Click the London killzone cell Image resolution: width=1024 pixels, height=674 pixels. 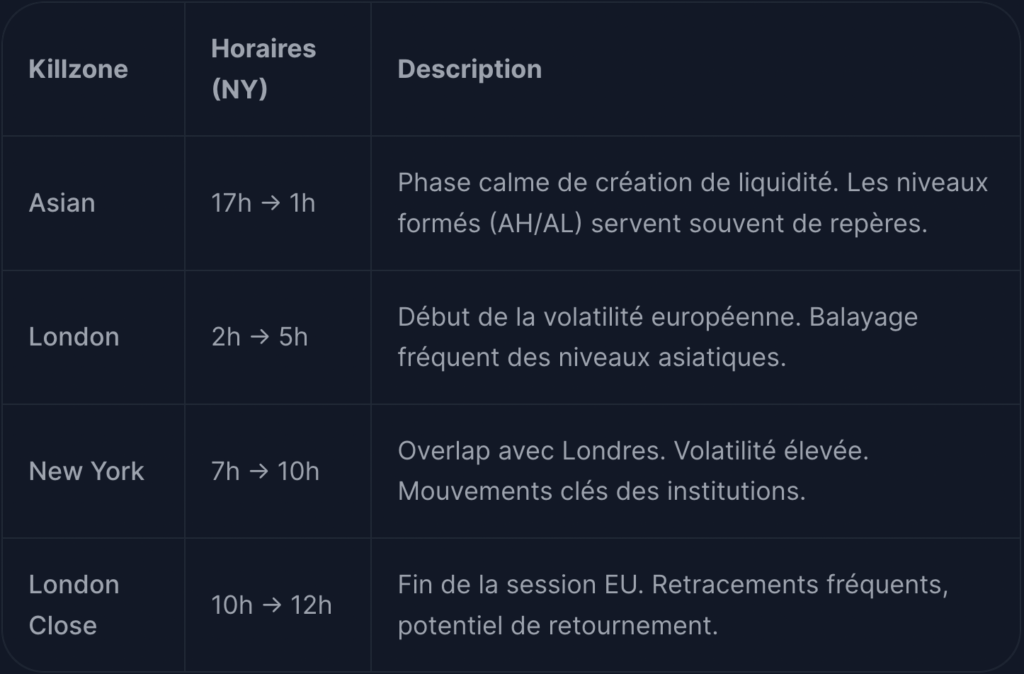pos(74,337)
